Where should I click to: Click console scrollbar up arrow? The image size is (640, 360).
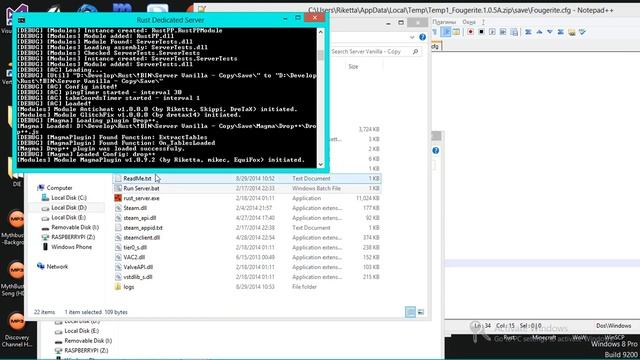(x=320, y=32)
